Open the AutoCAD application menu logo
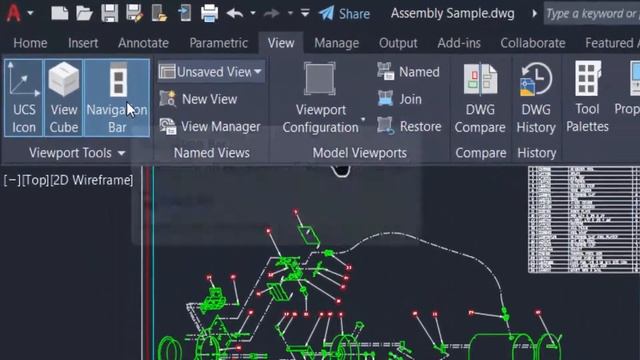 [13, 12]
